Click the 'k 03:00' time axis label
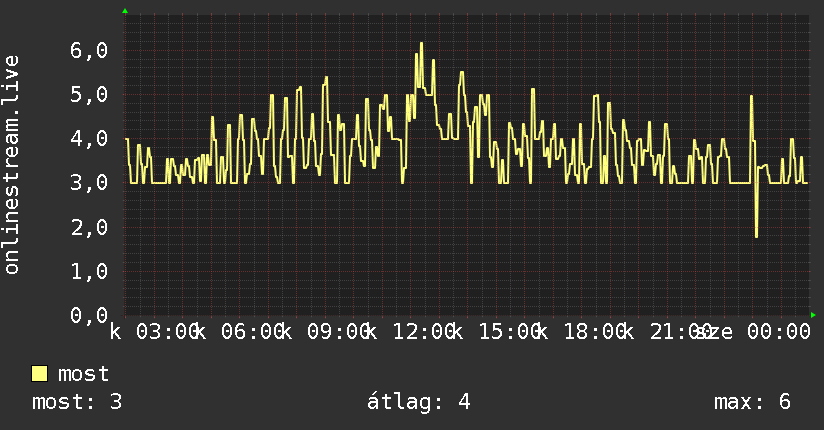 [x=153, y=332]
